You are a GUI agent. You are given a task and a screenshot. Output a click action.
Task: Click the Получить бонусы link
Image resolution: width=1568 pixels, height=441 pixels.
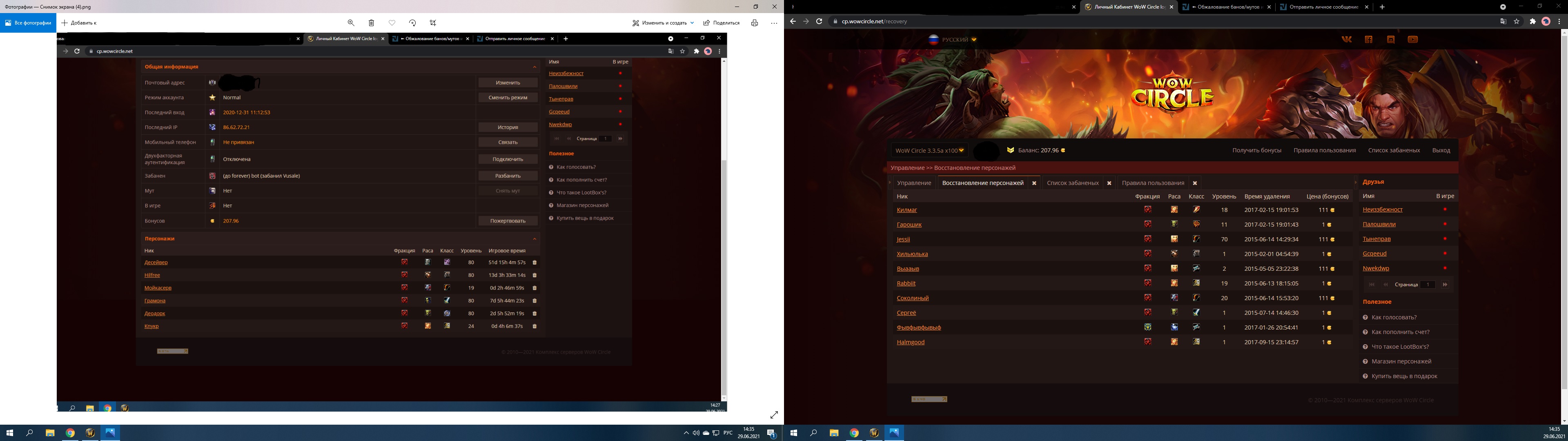[x=1256, y=150]
